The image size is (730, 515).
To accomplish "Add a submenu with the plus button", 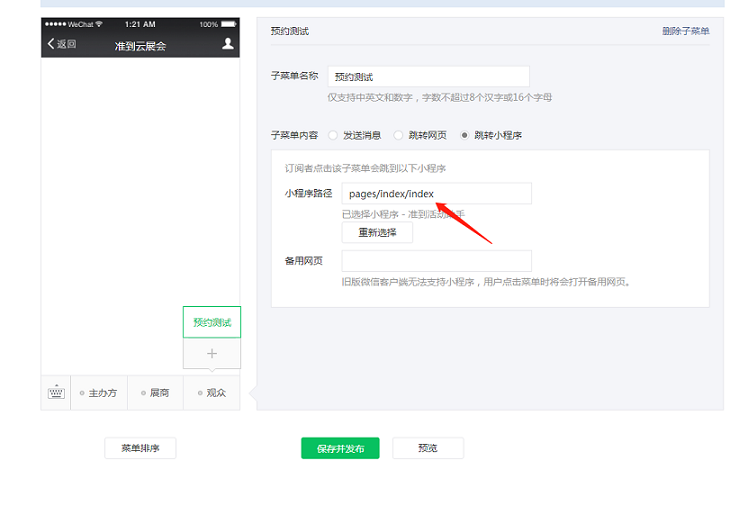I will pyautogui.click(x=212, y=353).
